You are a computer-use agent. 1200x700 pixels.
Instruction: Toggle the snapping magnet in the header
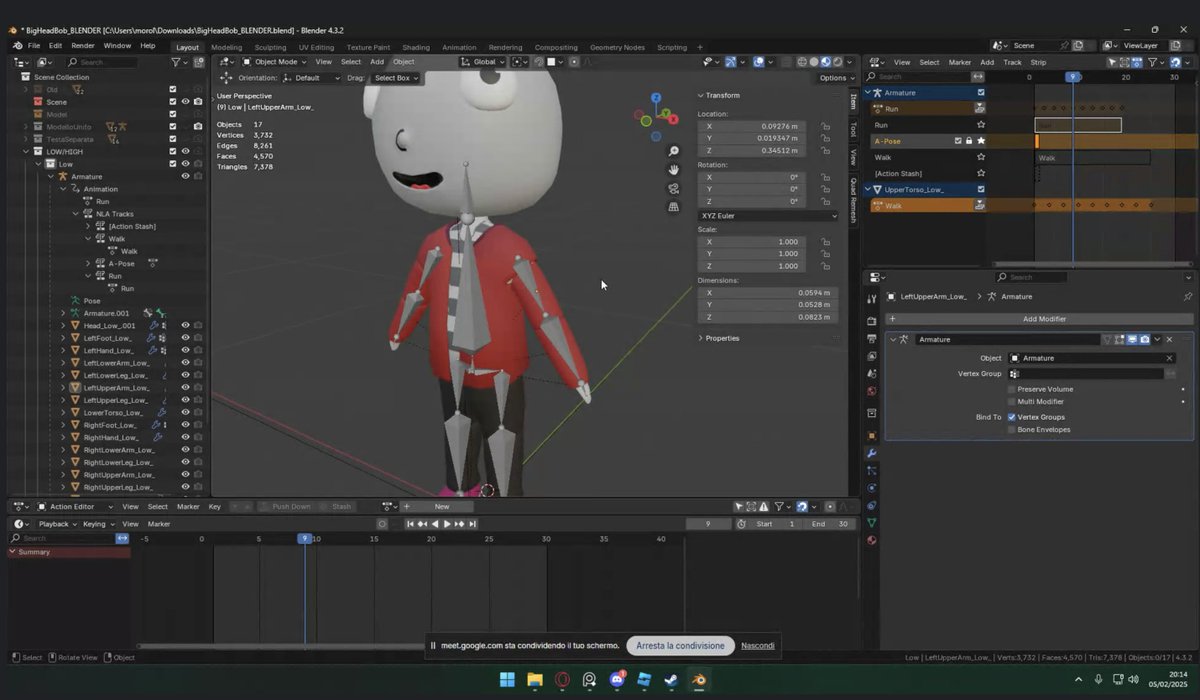(x=539, y=61)
